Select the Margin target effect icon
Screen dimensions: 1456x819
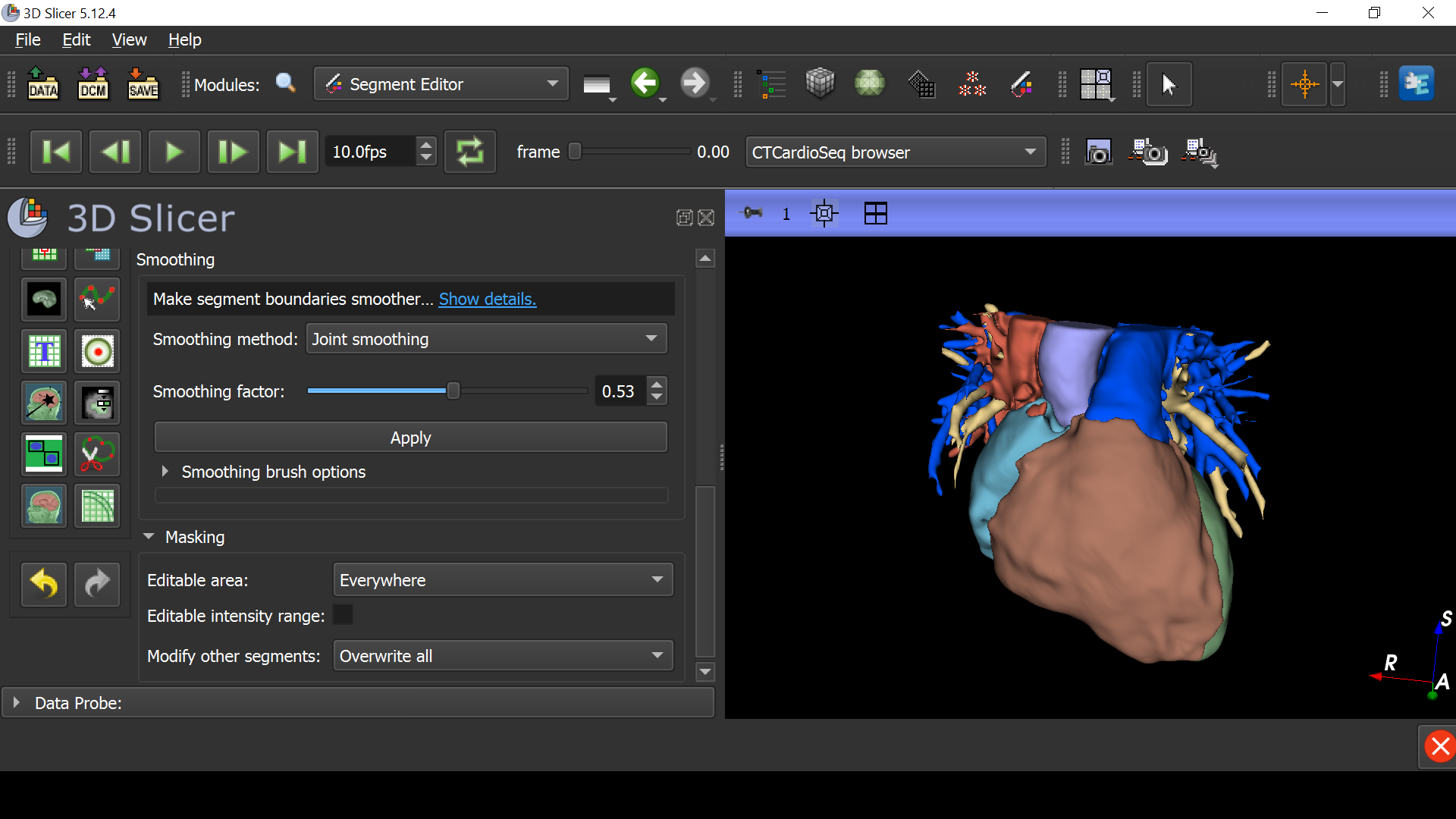(x=98, y=351)
